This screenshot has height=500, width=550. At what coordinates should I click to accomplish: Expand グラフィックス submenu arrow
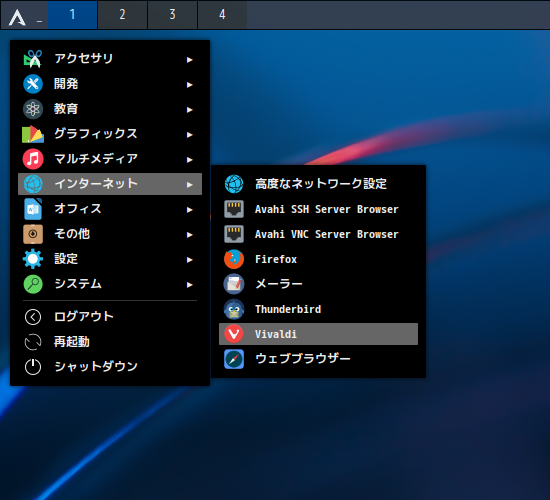coord(189,135)
